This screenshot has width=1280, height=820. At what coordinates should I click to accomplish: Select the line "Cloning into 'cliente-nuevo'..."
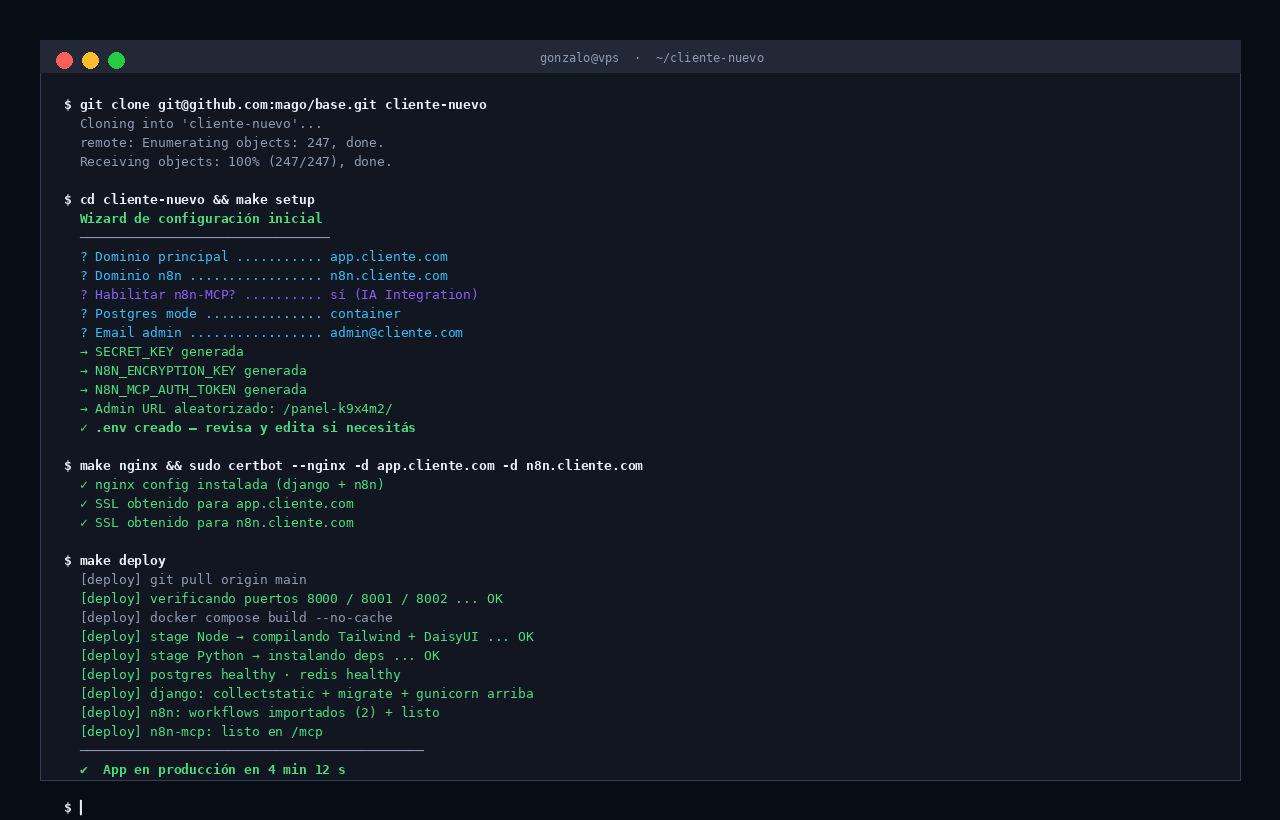(201, 124)
